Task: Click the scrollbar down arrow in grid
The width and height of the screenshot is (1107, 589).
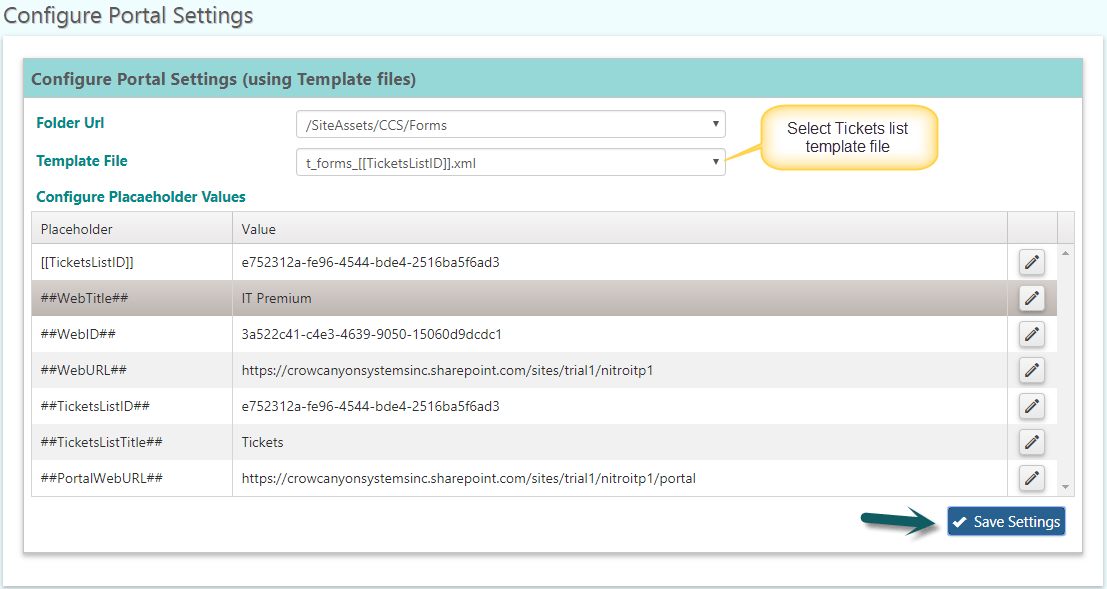Action: [1065, 487]
